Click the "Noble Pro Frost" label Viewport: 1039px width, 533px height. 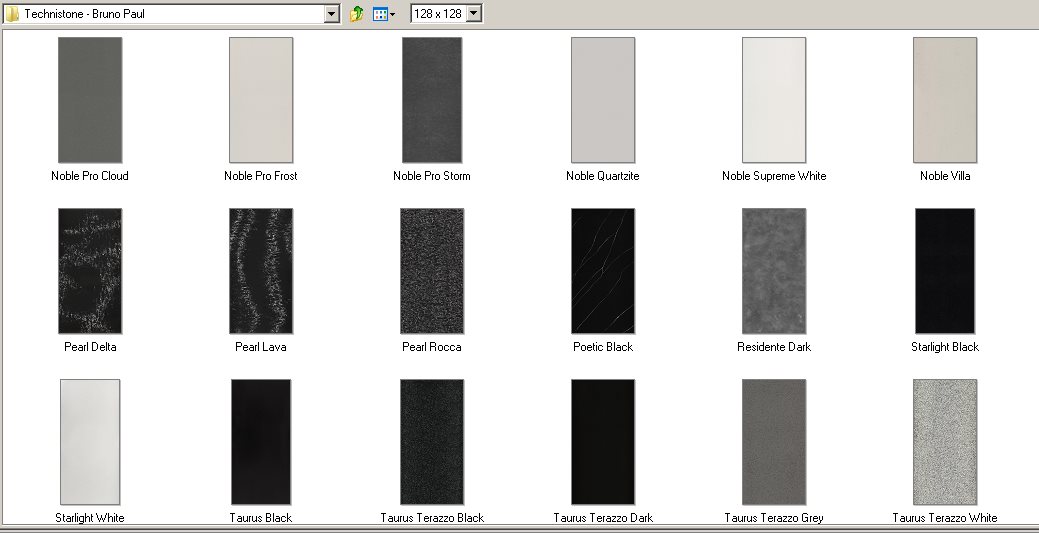261,176
